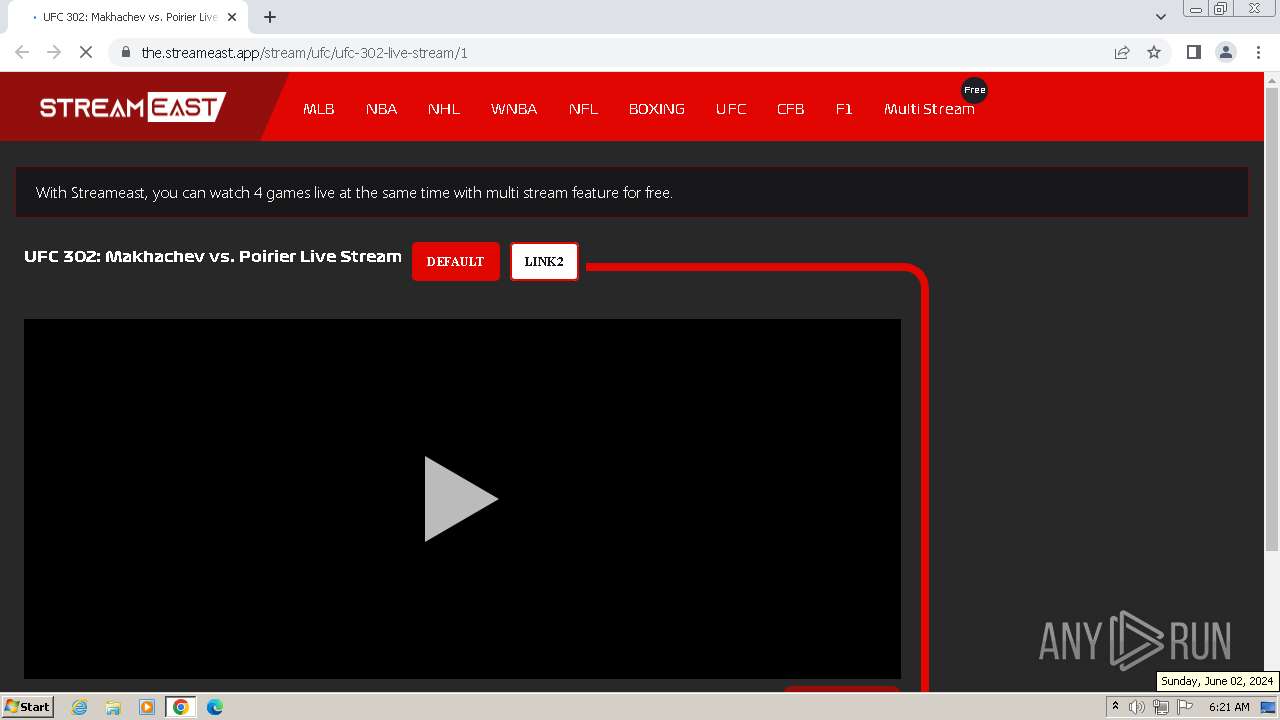
Task: Click the StreamEast logo
Action: tap(132, 107)
